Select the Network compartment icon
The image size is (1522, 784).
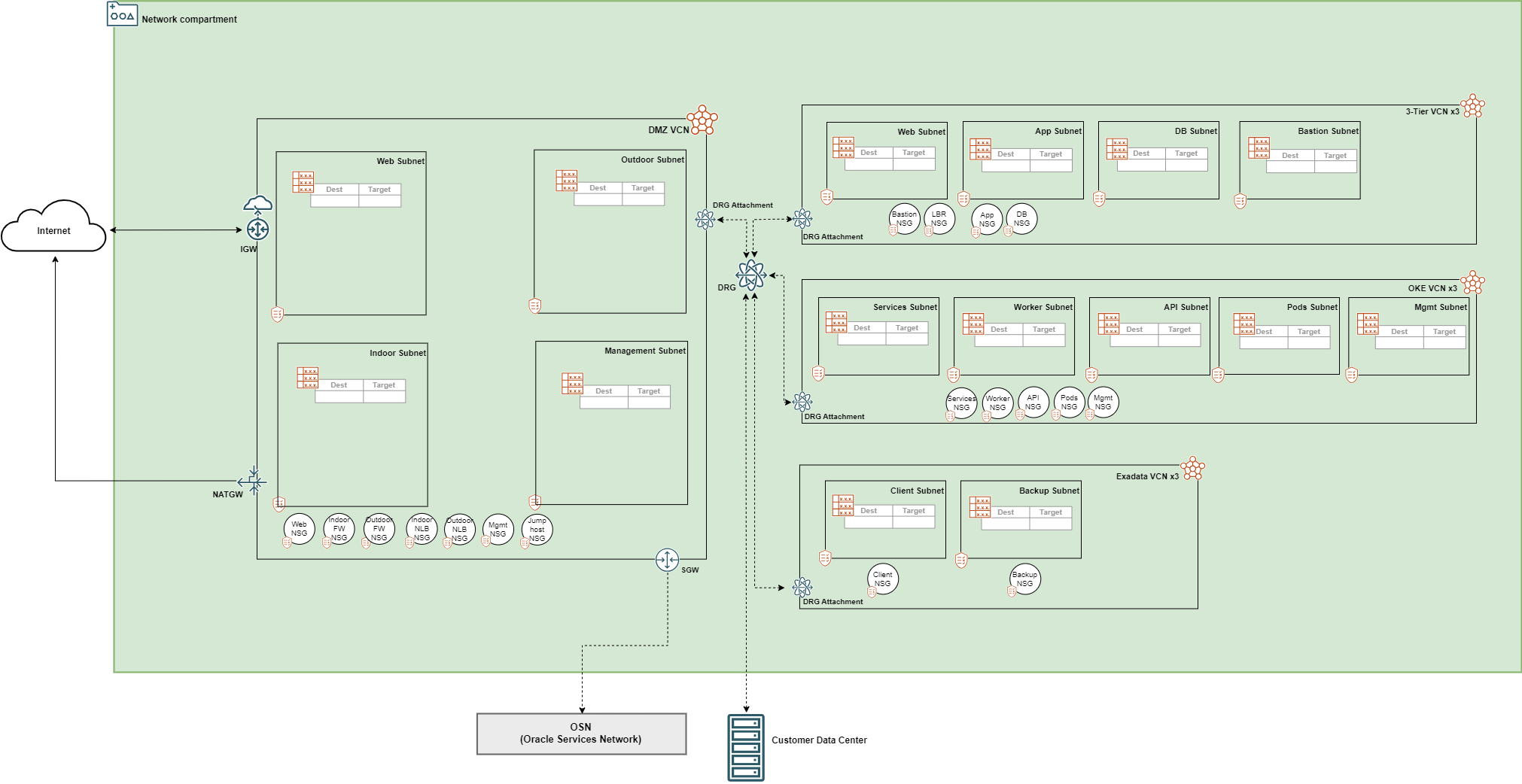[122, 14]
